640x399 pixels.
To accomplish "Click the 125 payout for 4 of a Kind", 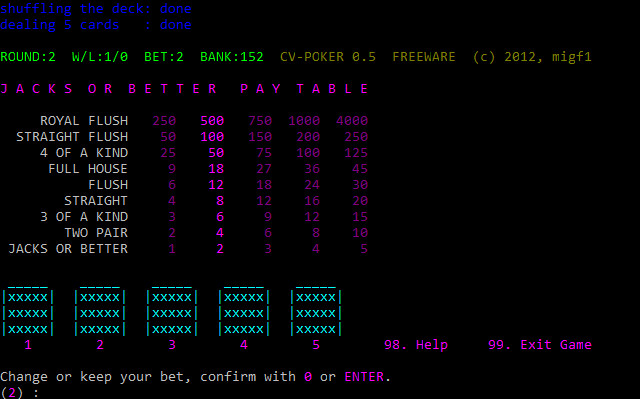I will (356, 153).
